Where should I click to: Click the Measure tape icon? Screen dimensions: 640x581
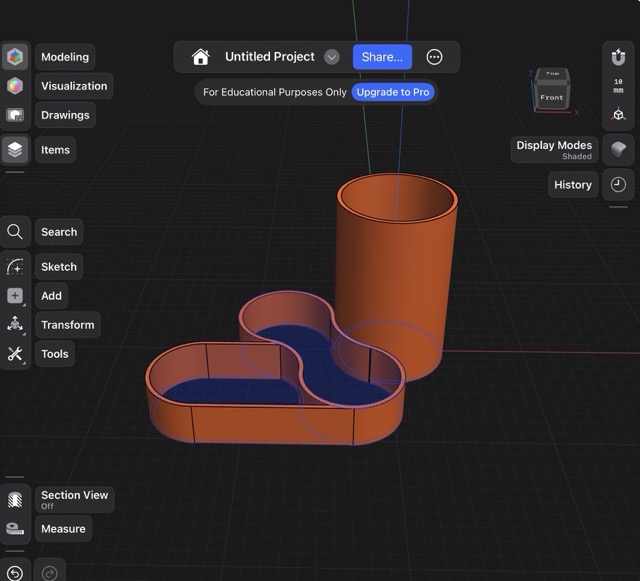tap(15, 529)
